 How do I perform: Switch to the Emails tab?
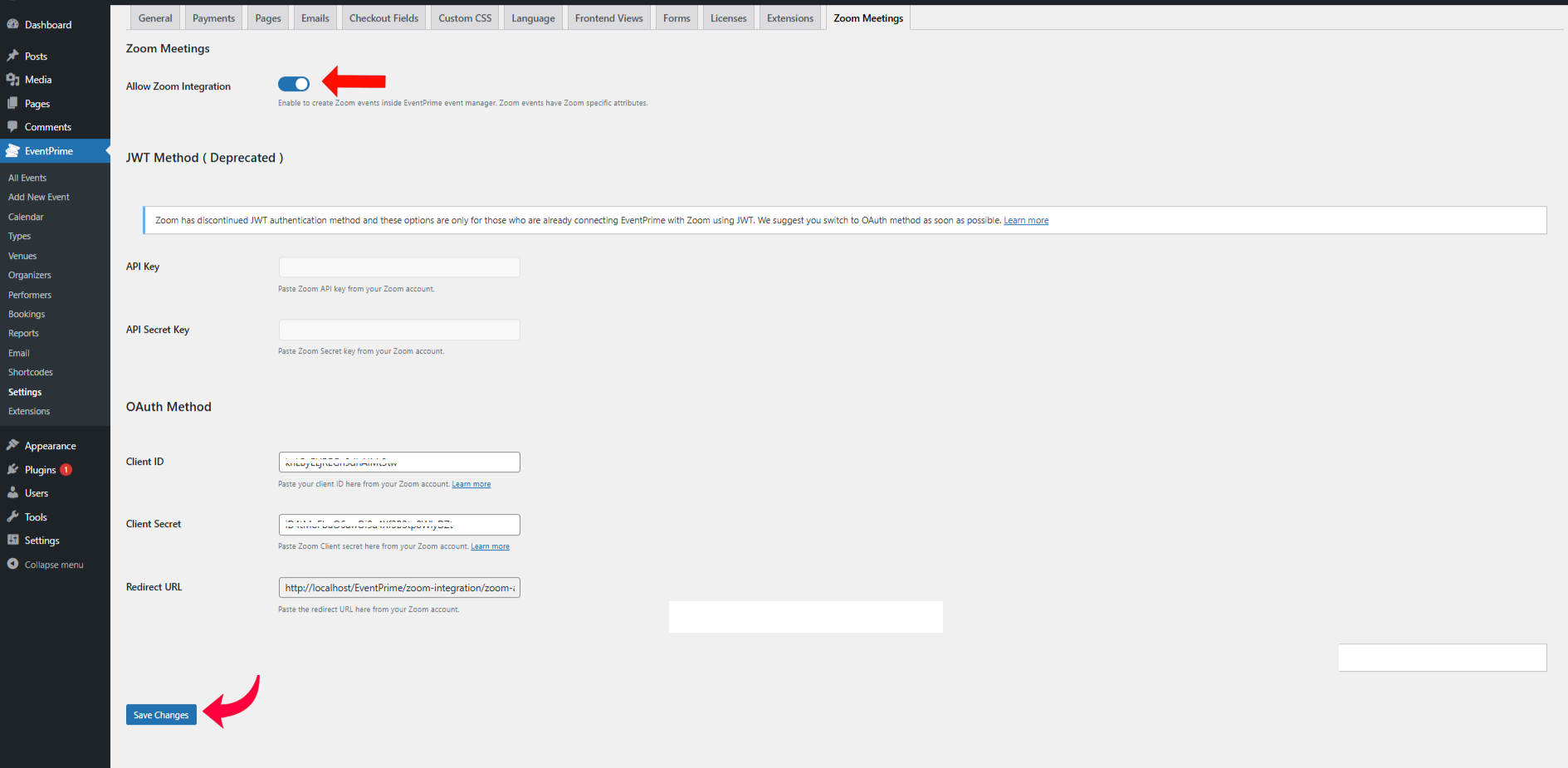point(315,17)
